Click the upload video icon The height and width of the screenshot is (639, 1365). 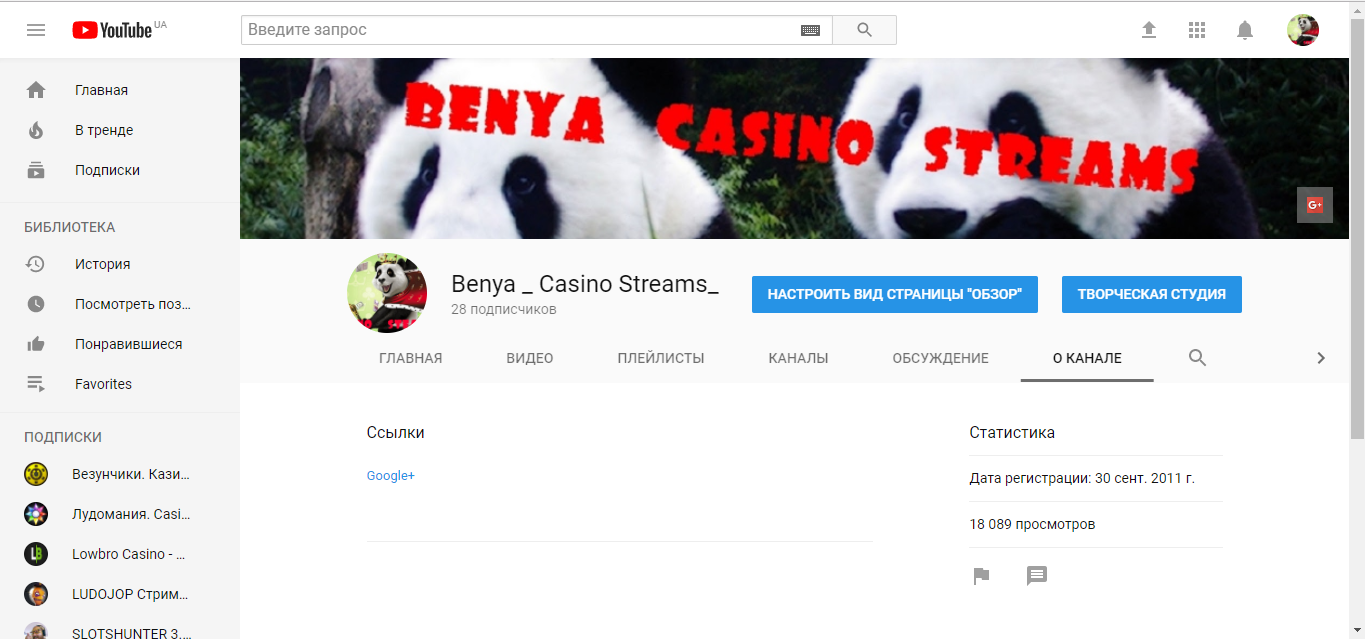point(1149,30)
